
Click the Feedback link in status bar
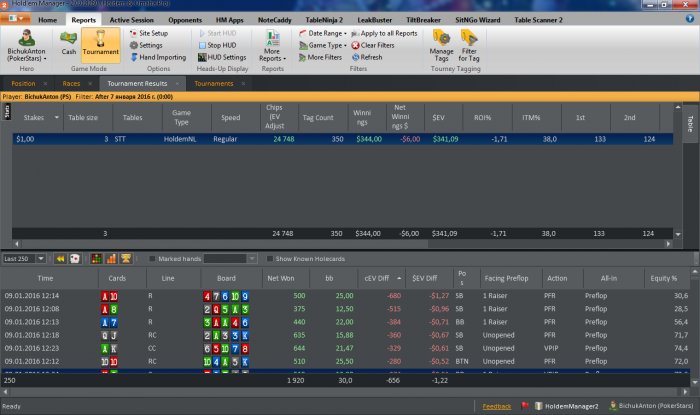[496, 407]
